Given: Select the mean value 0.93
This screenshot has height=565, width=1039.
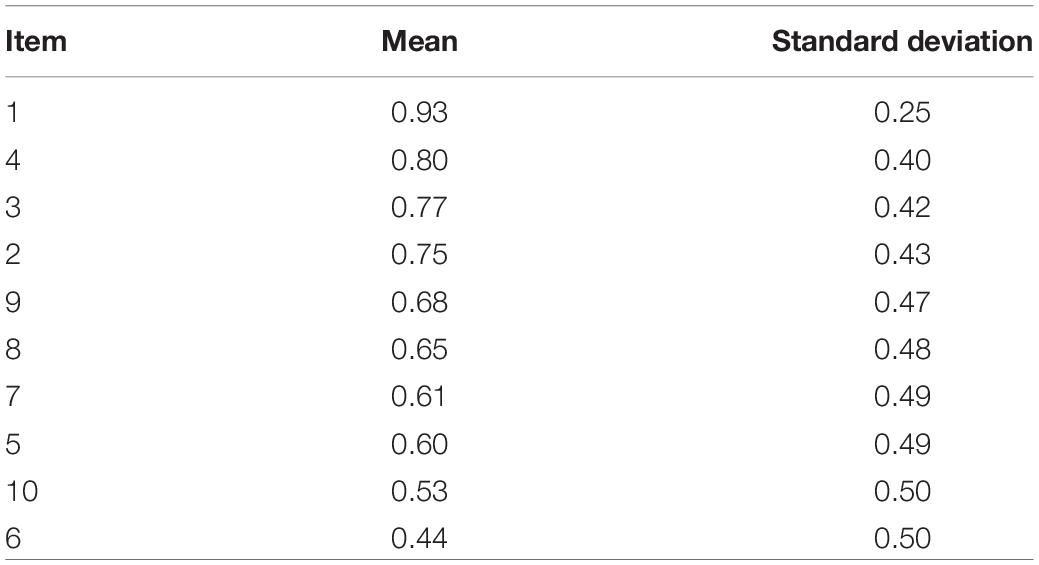Looking at the screenshot, I should click(419, 113).
